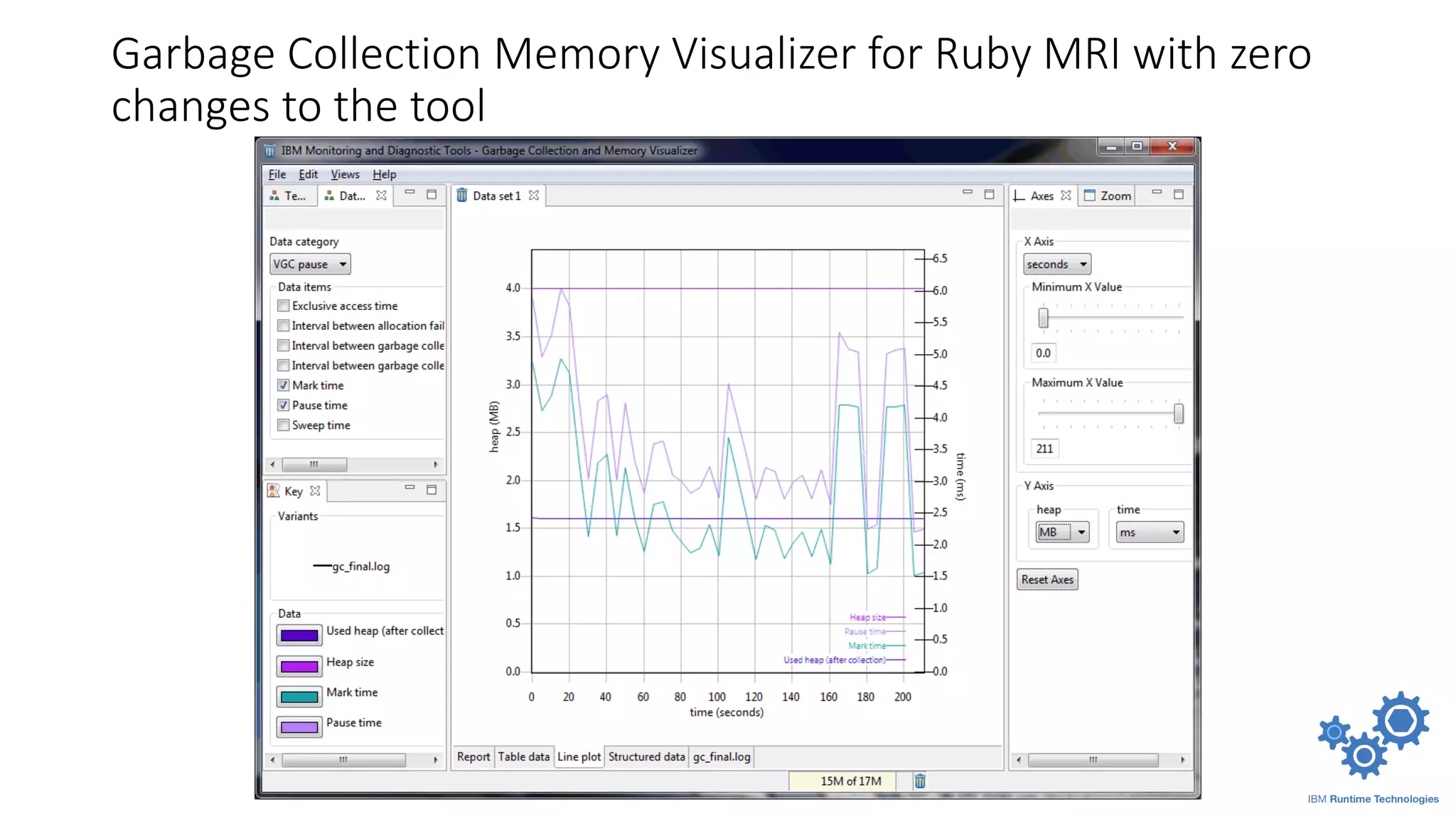
Task: Switch to the Structured data tab
Action: pyautogui.click(x=646, y=756)
